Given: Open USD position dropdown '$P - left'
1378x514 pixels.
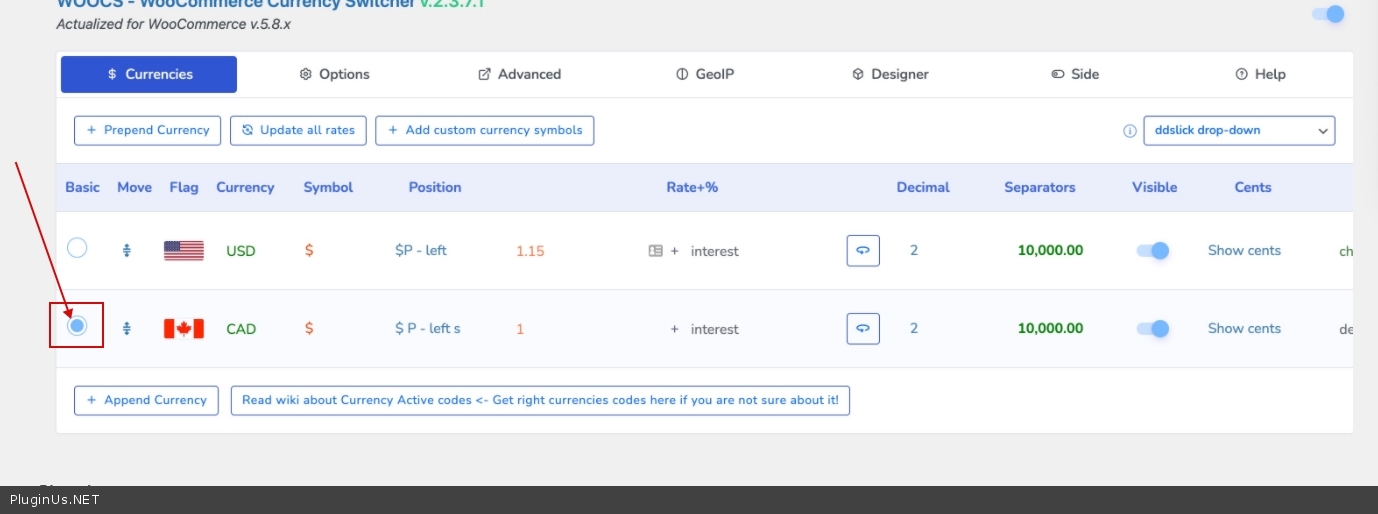Looking at the screenshot, I should click(x=421, y=250).
